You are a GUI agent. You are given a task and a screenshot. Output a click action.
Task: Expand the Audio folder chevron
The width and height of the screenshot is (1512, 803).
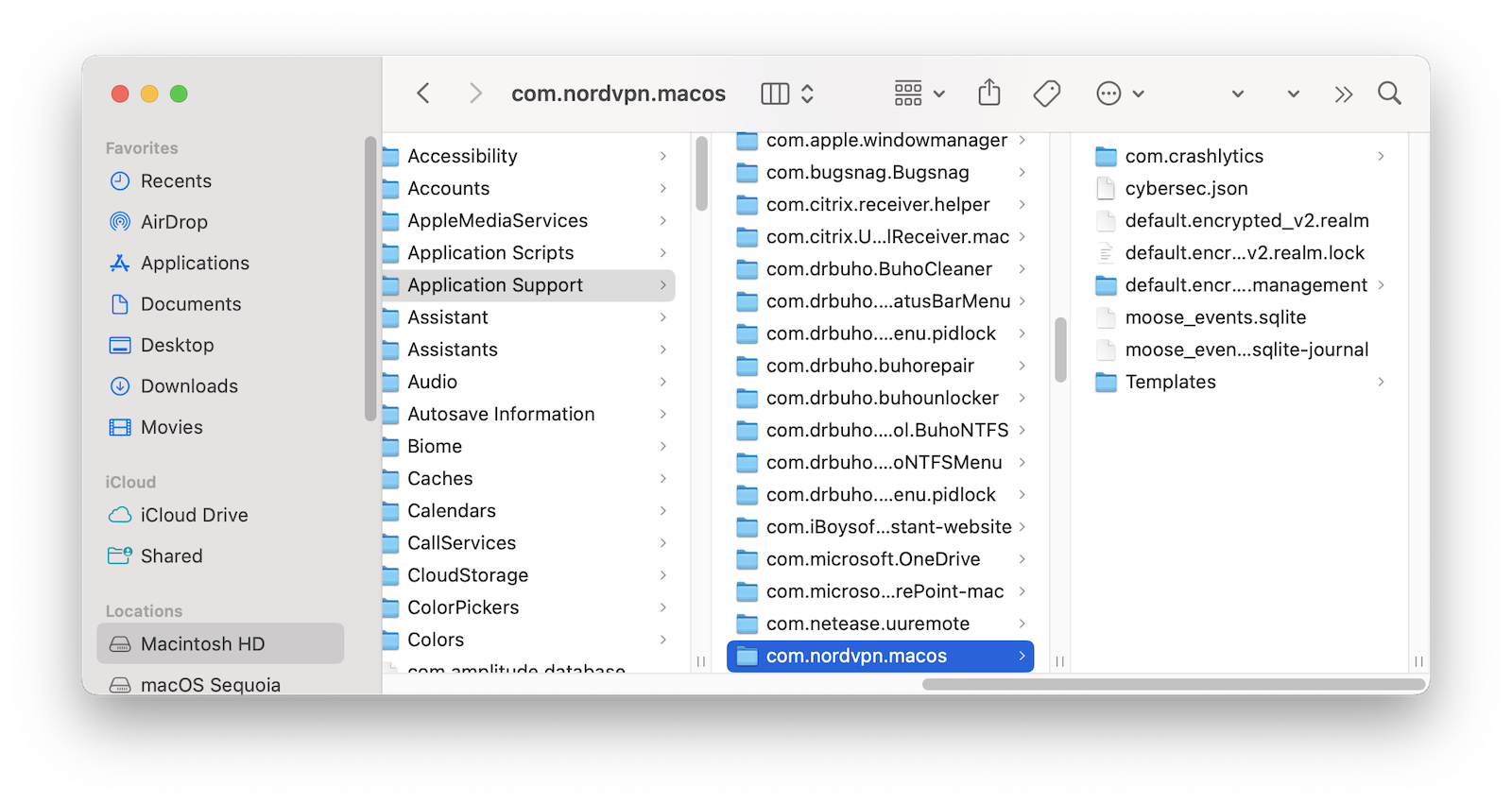(x=662, y=382)
